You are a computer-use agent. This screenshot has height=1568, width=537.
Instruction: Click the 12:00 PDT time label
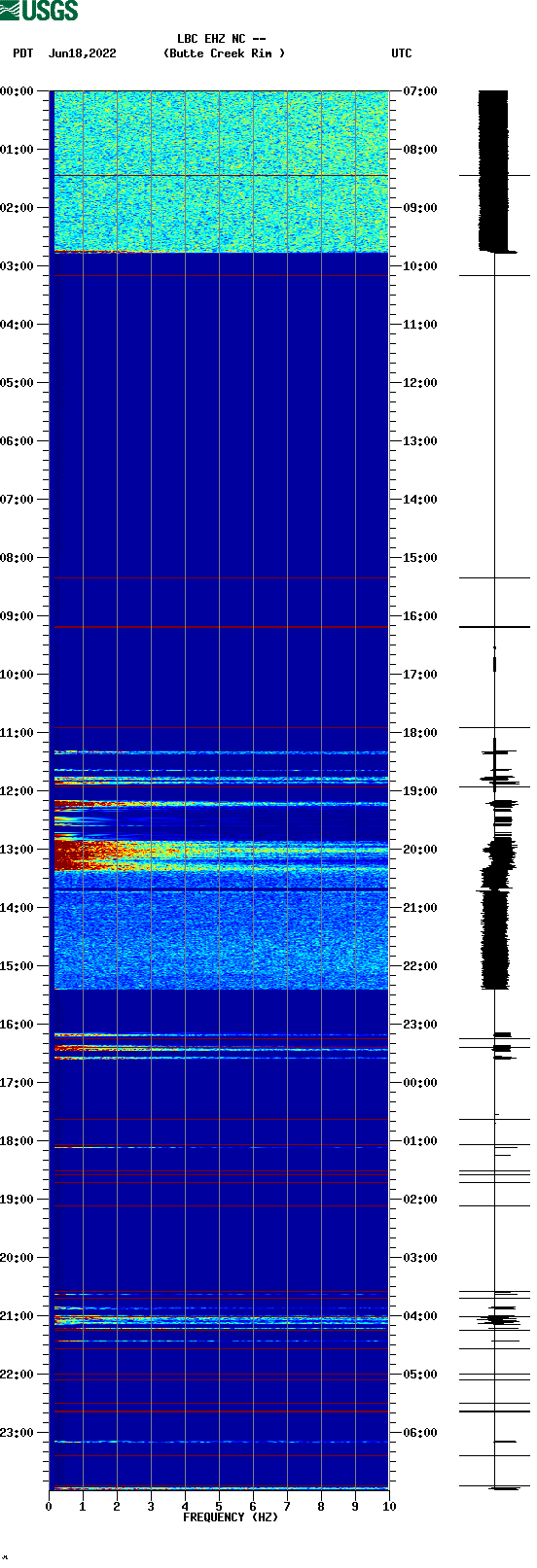17,791
